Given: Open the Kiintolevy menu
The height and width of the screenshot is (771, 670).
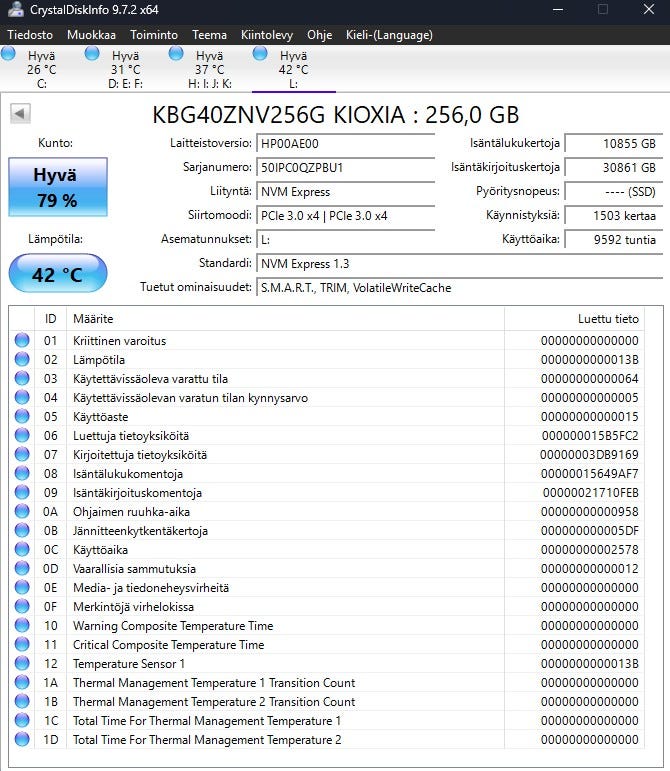Looking at the screenshot, I should coord(267,35).
